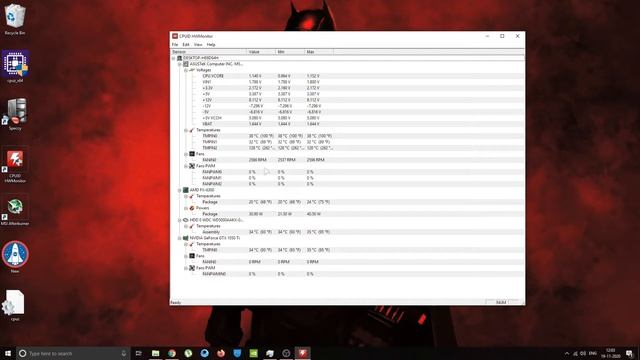Click the ASUSTeK Fans group icon

[x=192, y=154]
